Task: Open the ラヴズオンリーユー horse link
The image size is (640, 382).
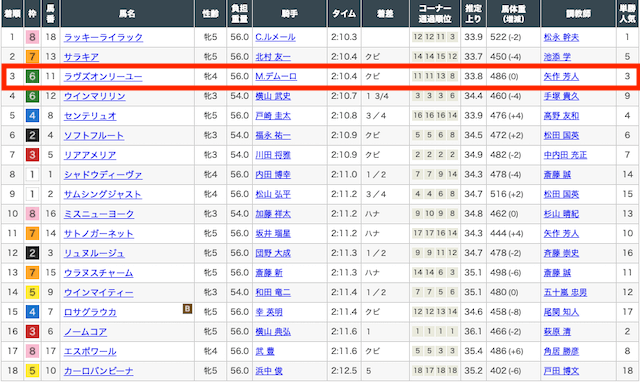Action: coord(103,77)
